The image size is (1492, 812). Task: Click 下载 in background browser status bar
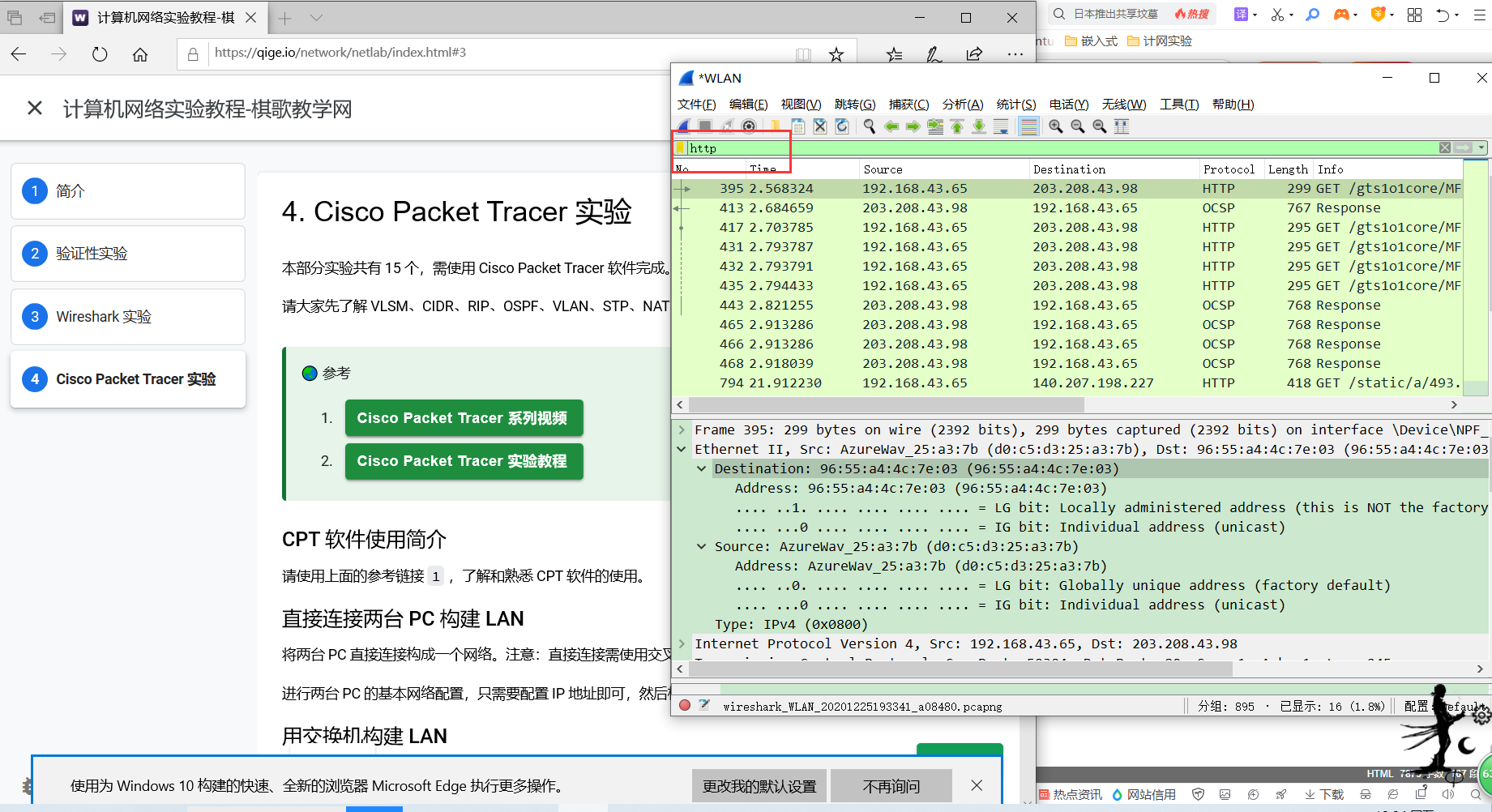(1324, 795)
